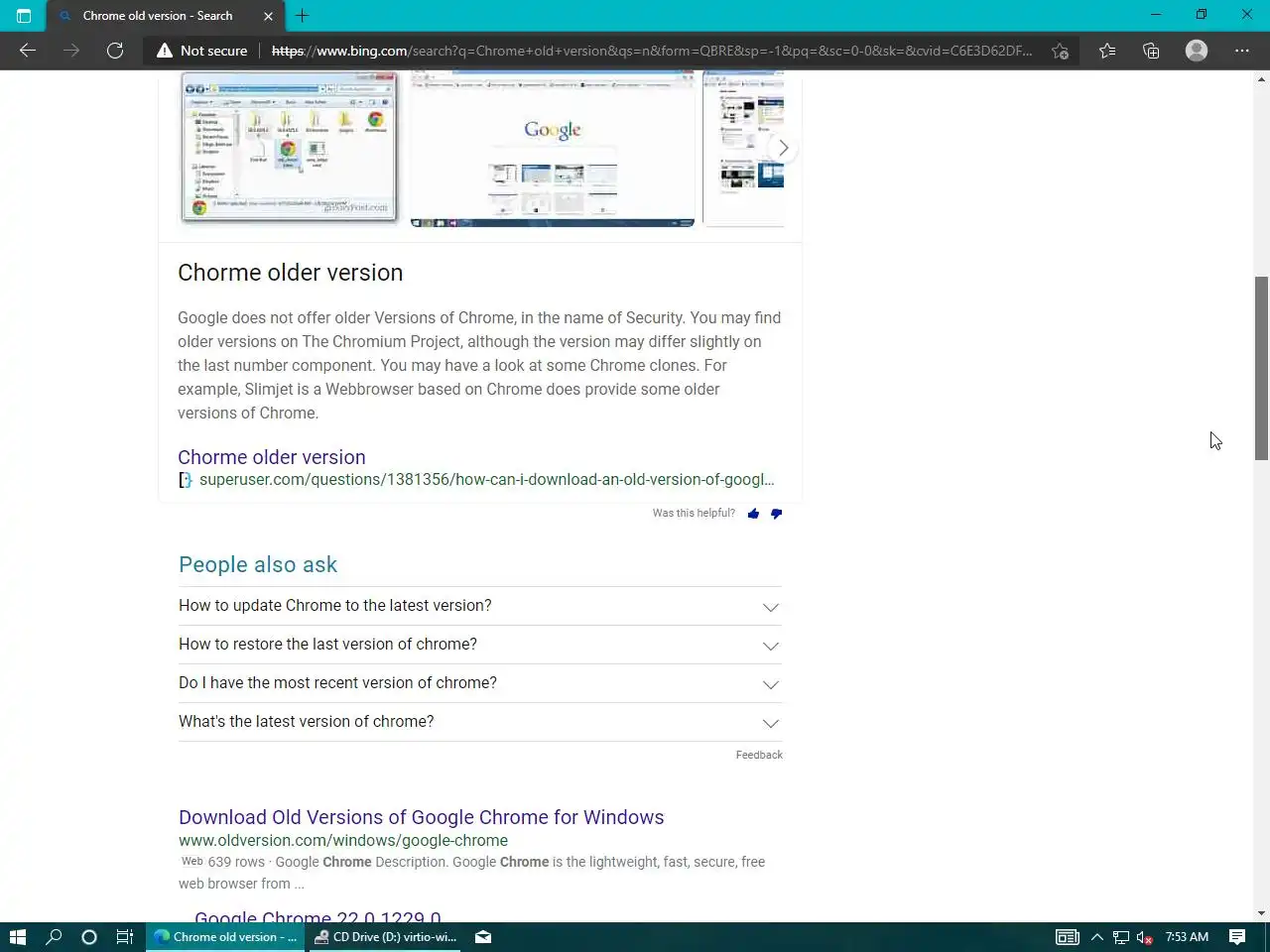
Task: Open the oldversion.com google-chrome URL
Action: (343, 840)
